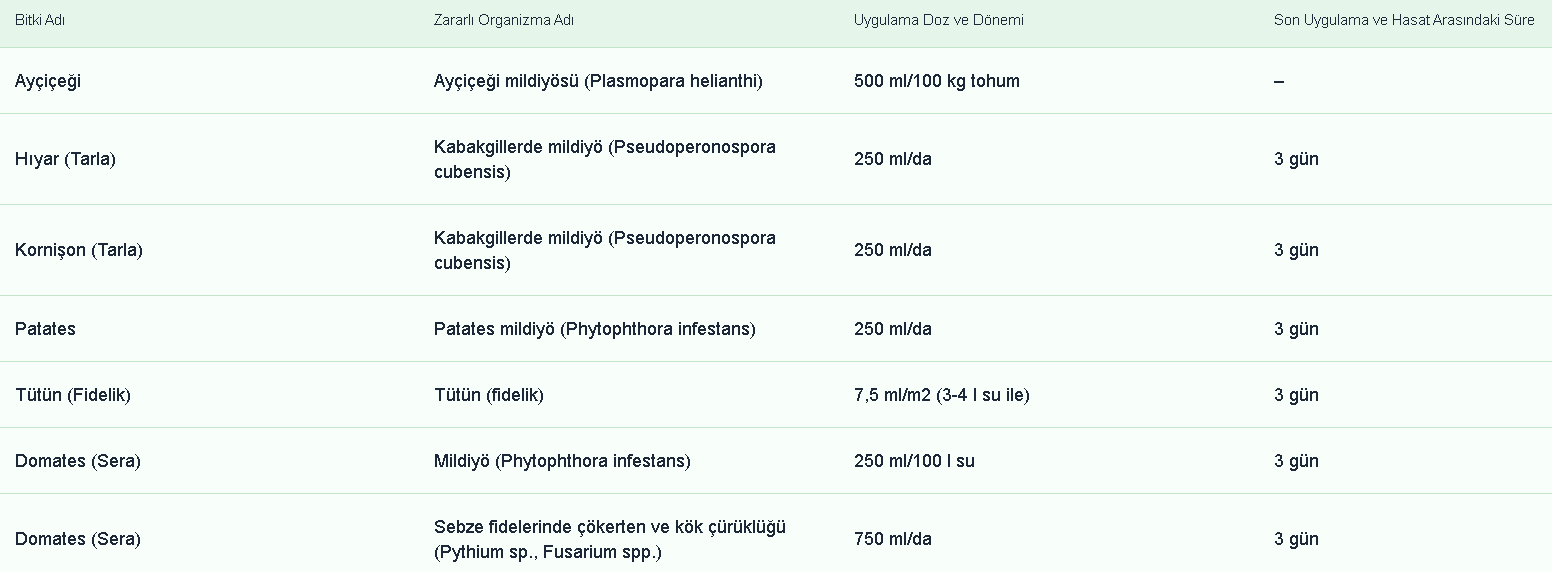Click the "Zararlı Organizma Adı" column header
Image resolution: width=1552 pixels, height=572 pixels.
click(504, 20)
